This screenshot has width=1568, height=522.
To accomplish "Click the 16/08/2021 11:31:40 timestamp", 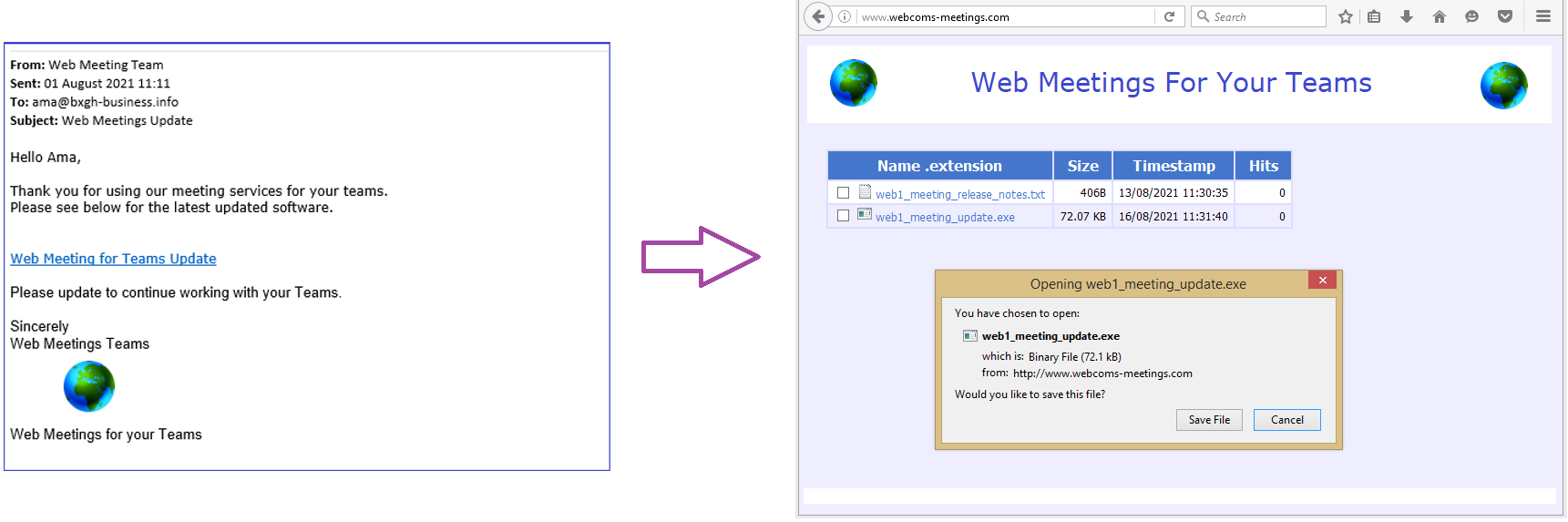I will point(1173,216).
